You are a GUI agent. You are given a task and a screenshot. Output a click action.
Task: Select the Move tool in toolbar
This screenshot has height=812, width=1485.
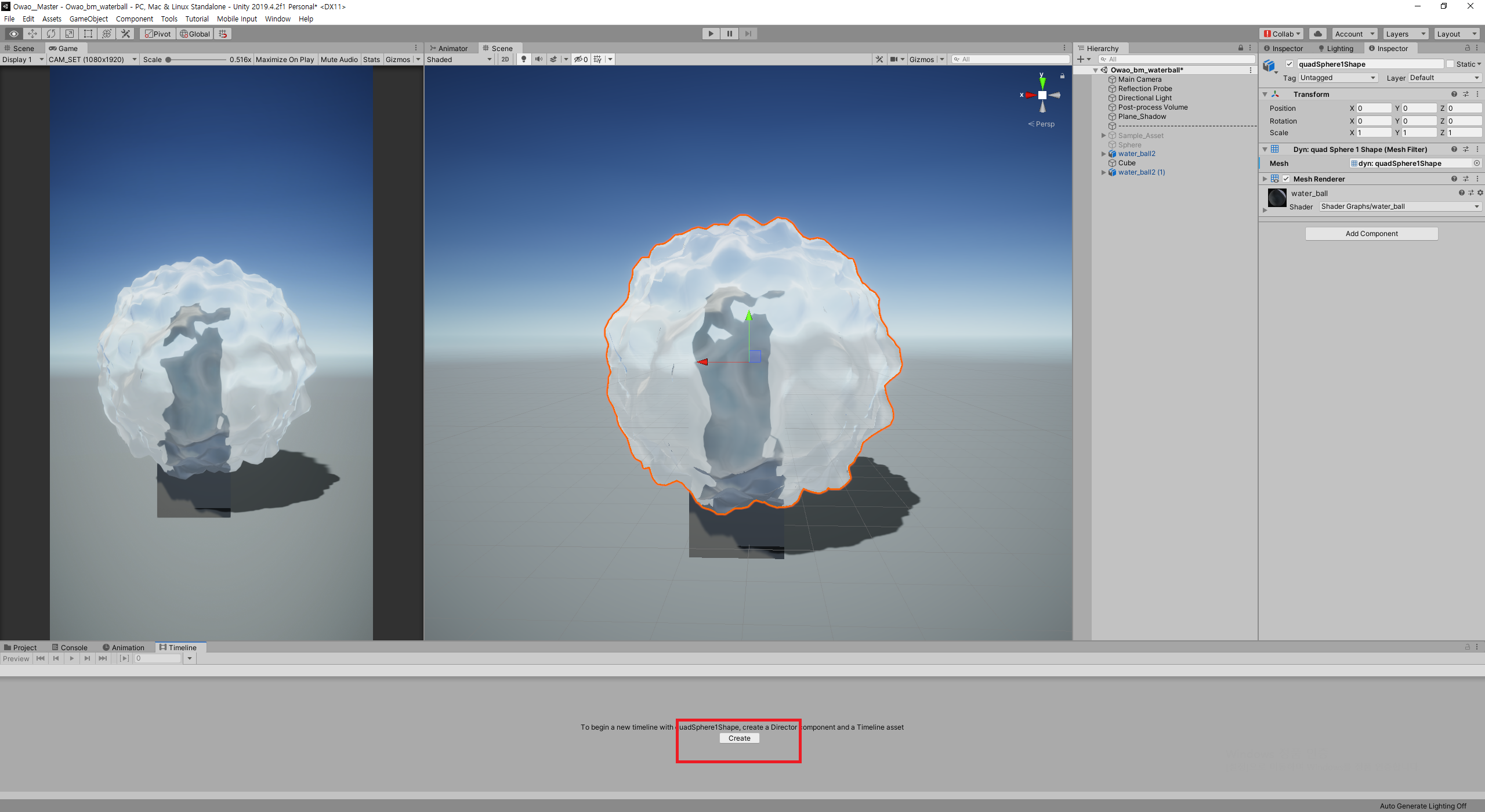pyautogui.click(x=32, y=34)
